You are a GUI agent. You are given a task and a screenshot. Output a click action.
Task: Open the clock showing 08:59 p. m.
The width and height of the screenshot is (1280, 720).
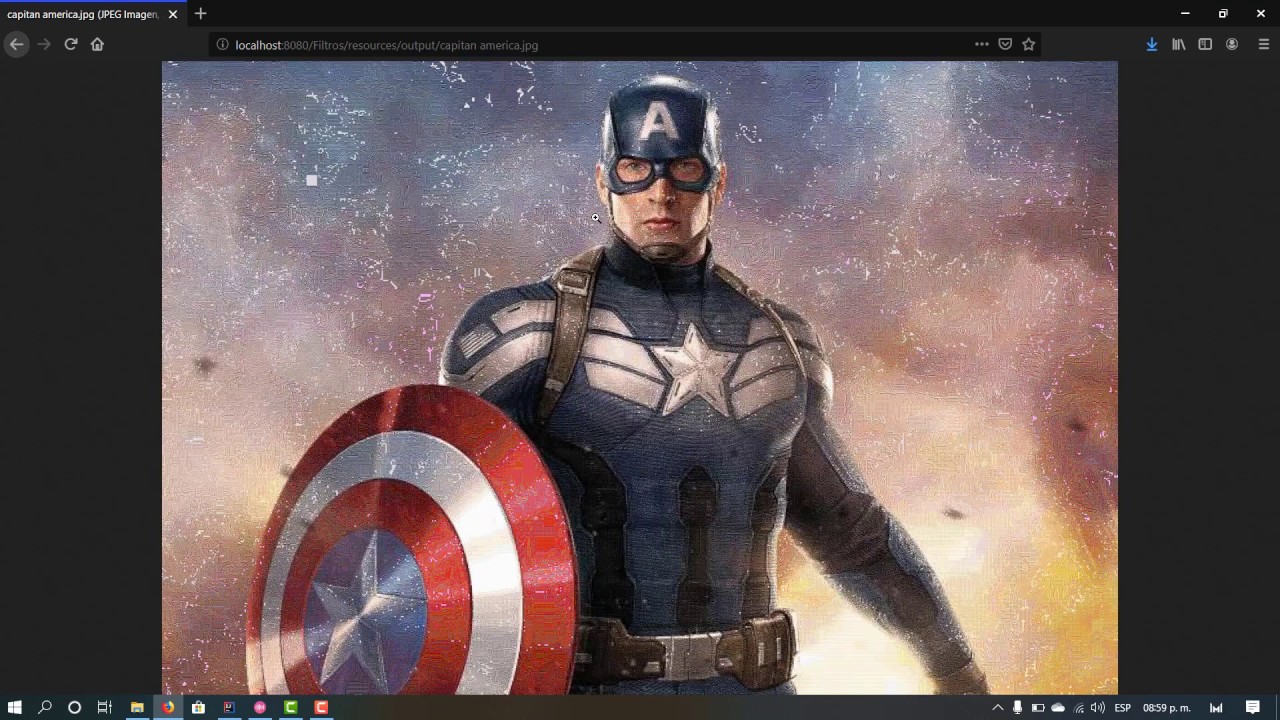tap(1166, 707)
